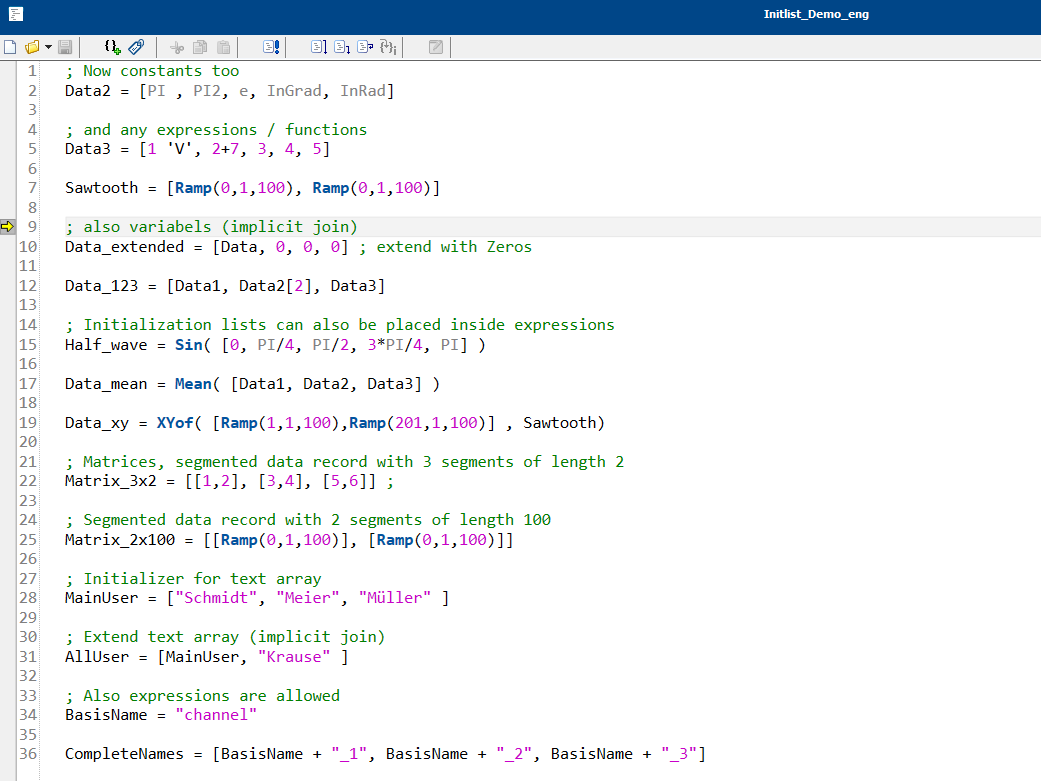Click the script with return arrow icon
The height and width of the screenshot is (781, 1041).
click(365, 47)
